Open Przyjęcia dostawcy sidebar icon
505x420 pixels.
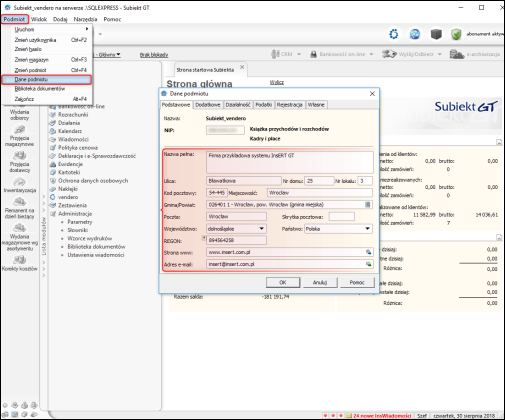19,162
